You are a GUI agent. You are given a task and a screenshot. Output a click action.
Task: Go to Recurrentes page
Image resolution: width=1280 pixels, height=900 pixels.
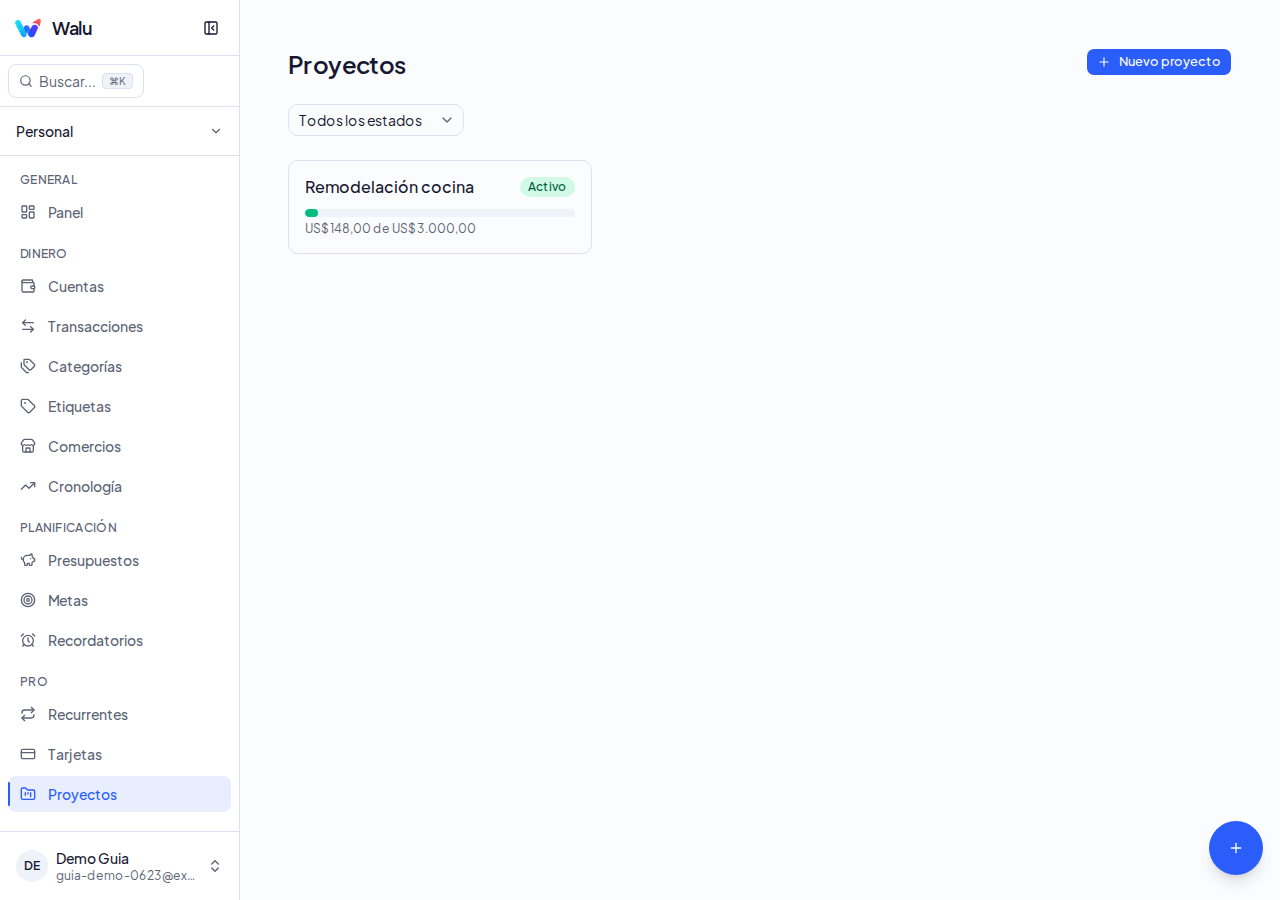[x=120, y=714]
